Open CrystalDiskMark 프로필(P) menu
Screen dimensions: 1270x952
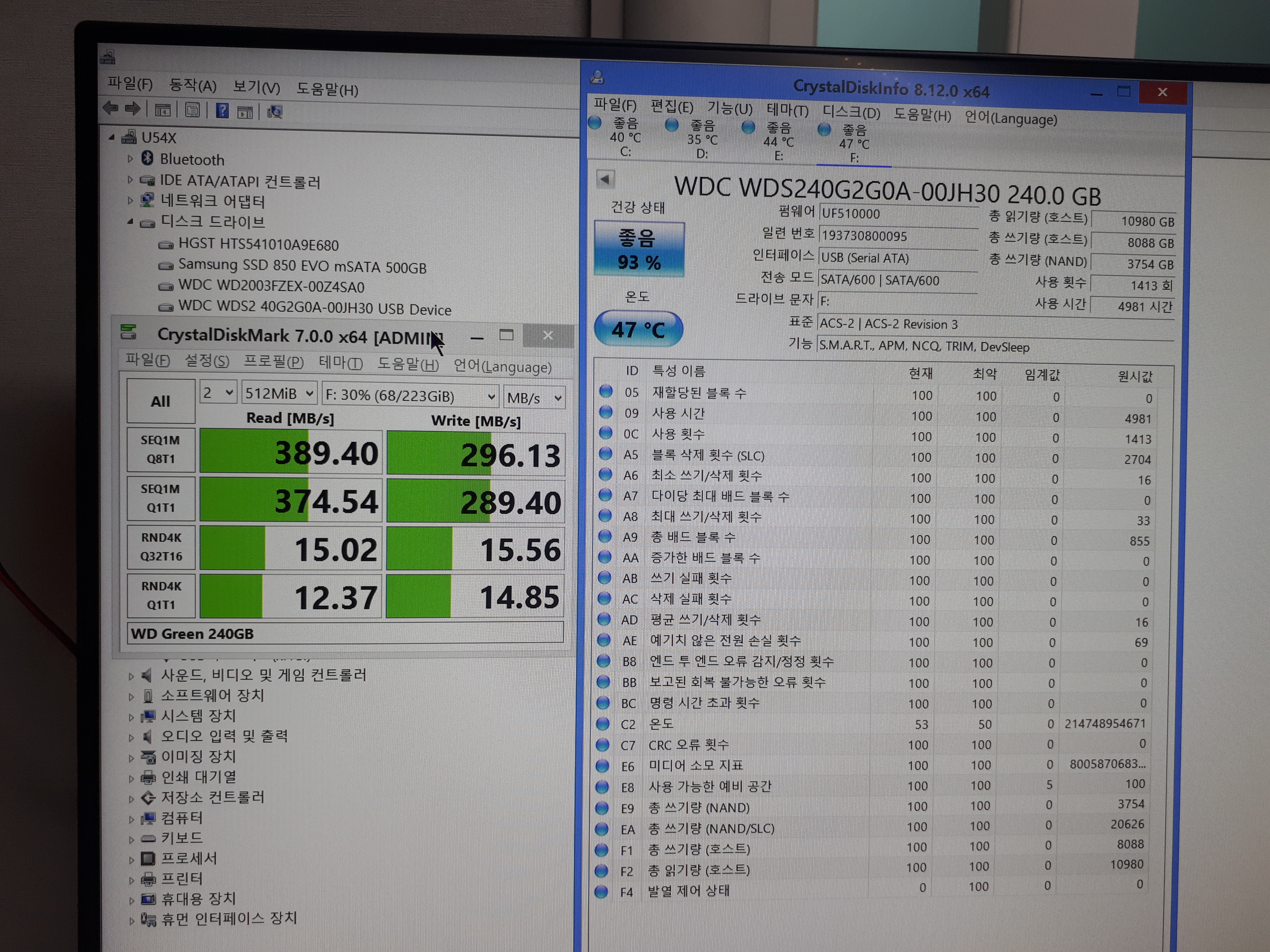click(x=273, y=362)
